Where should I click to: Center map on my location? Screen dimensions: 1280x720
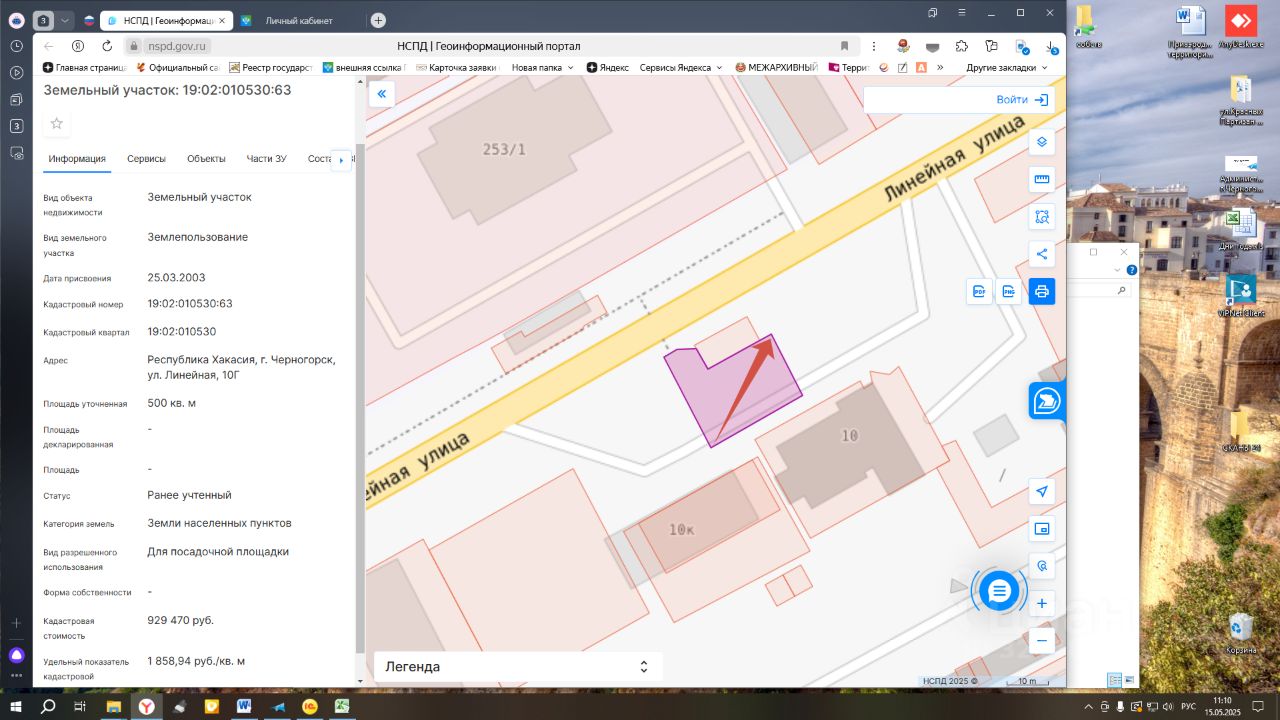(x=1042, y=491)
